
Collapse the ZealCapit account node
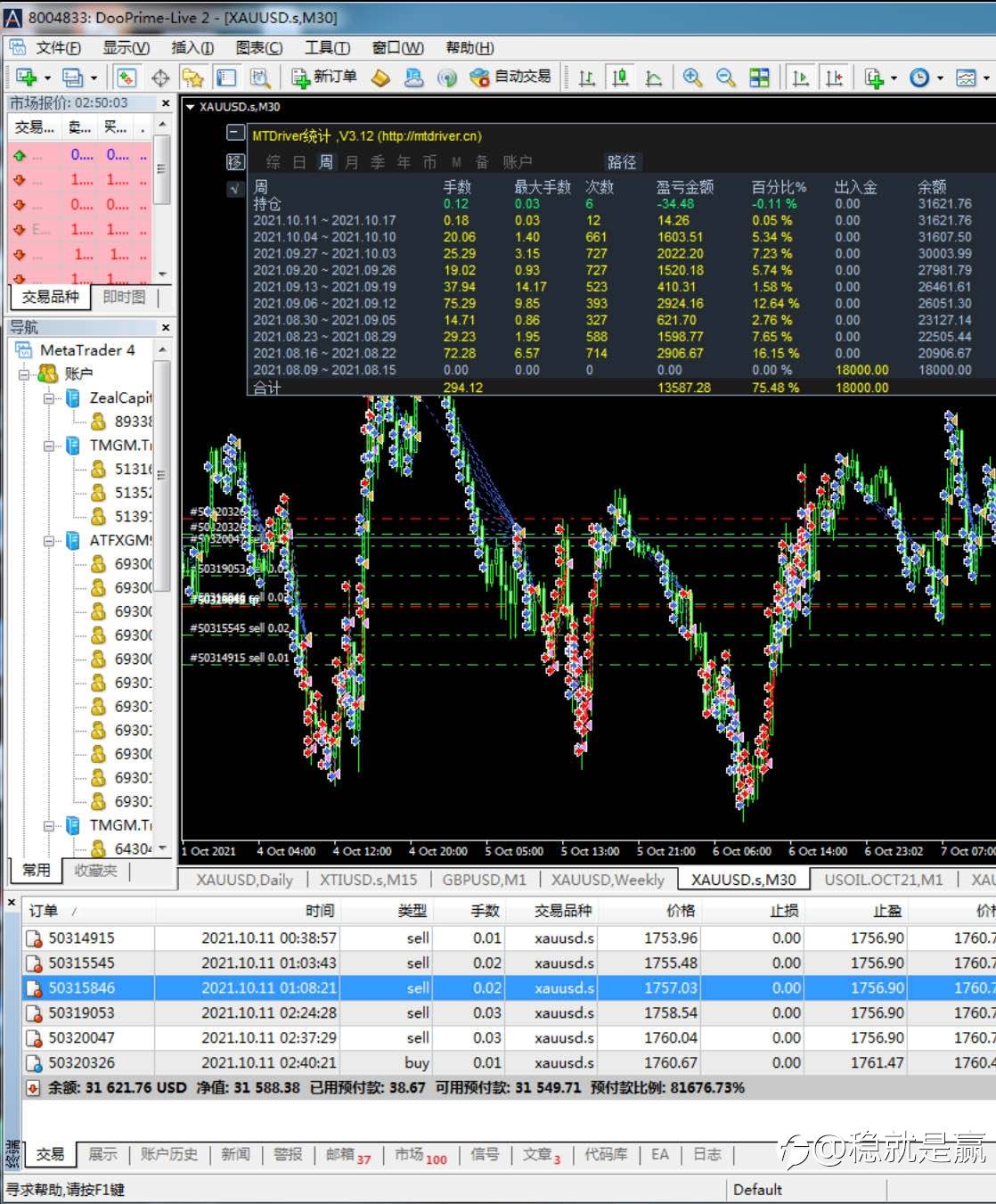[x=51, y=398]
